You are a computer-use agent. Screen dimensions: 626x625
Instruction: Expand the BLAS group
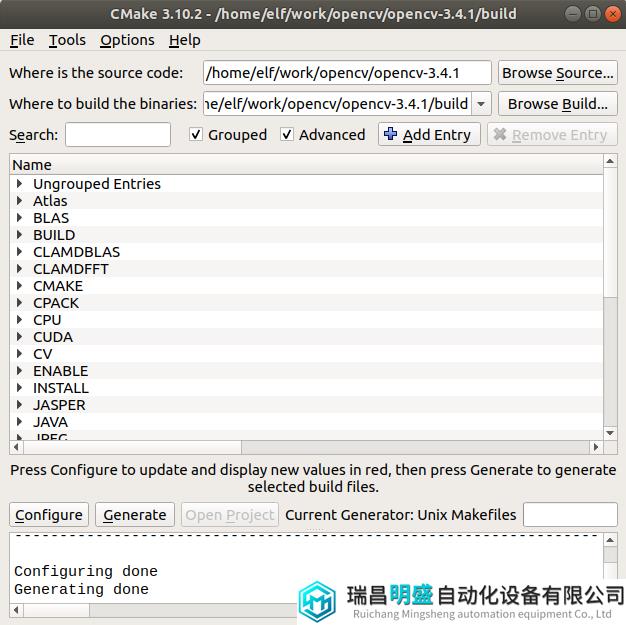(x=19, y=218)
